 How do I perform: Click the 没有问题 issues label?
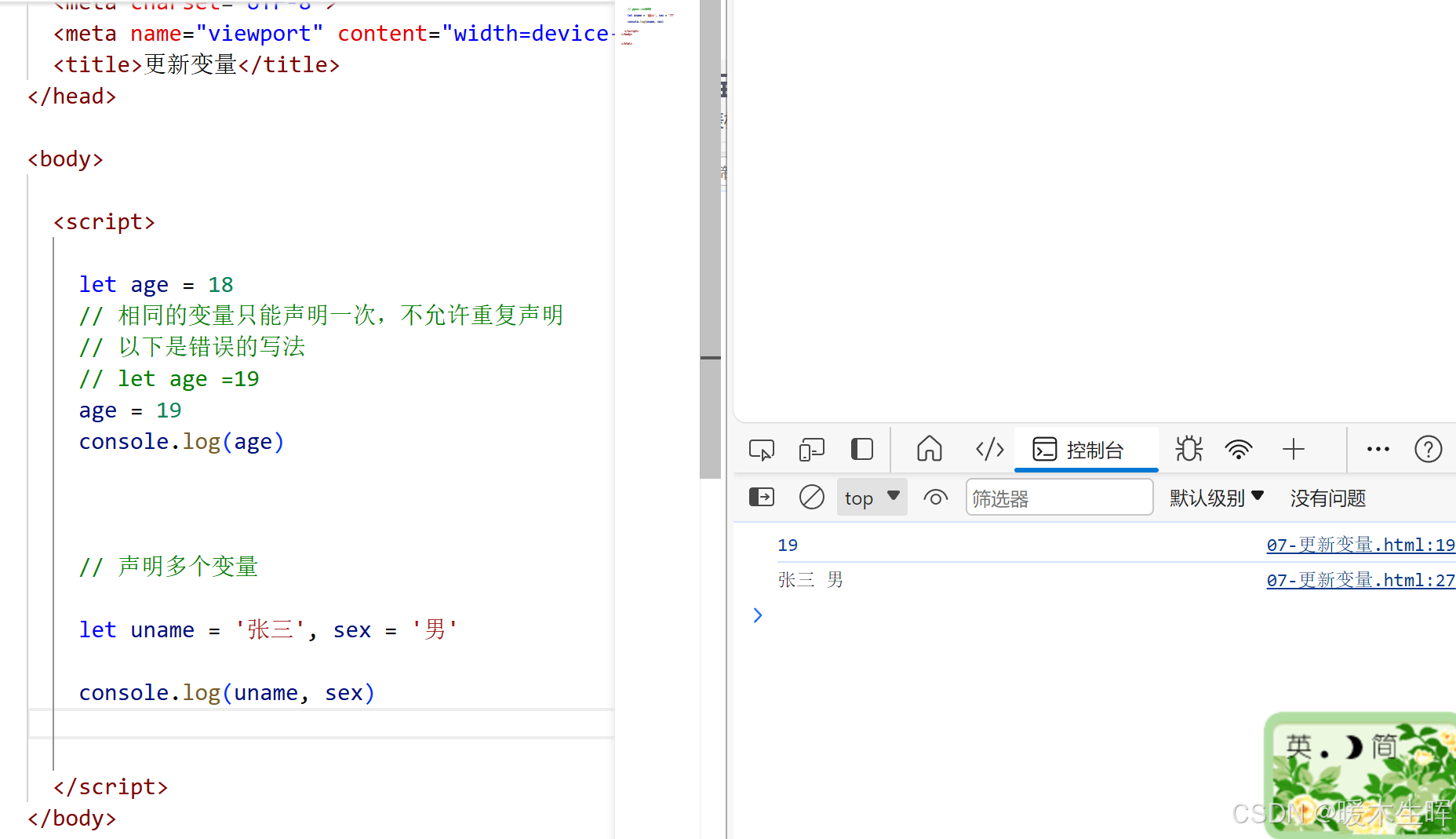coord(1327,498)
